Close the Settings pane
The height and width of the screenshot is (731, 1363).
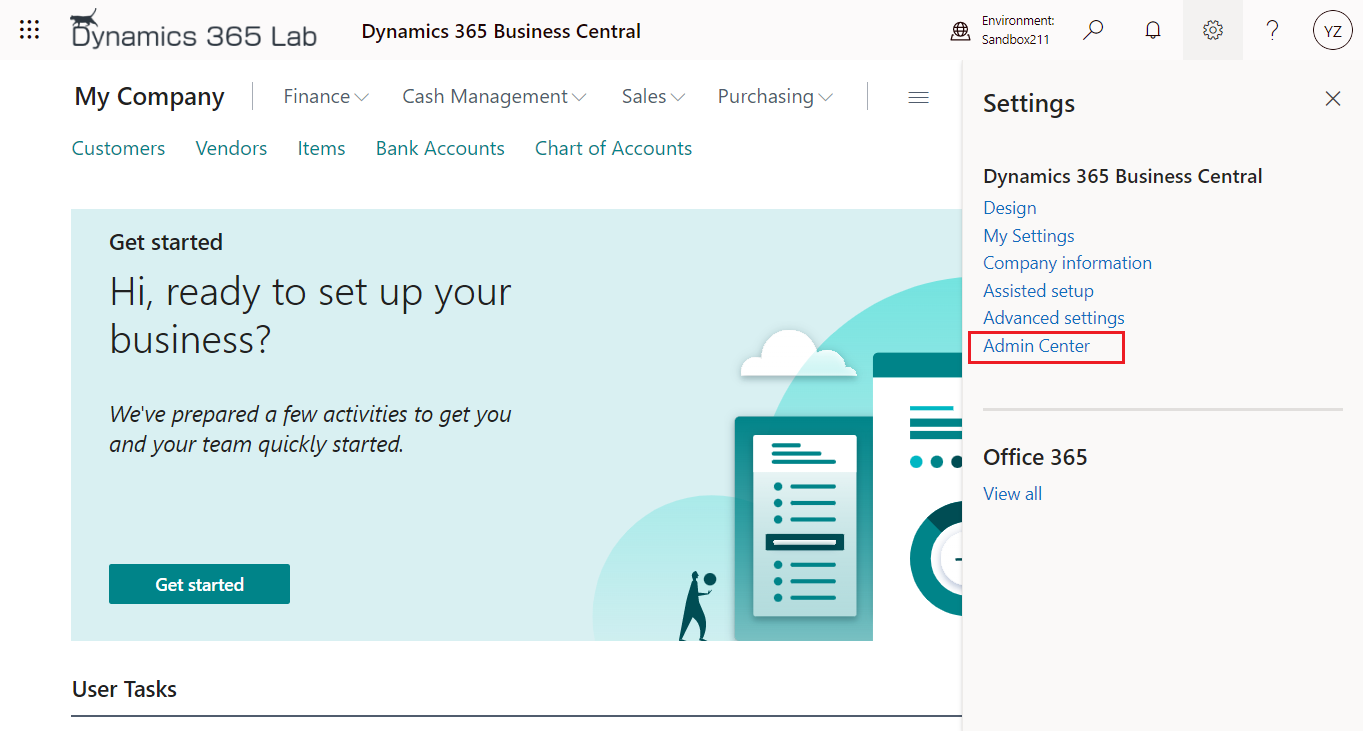pyautogui.click(x=1332, y=98)
